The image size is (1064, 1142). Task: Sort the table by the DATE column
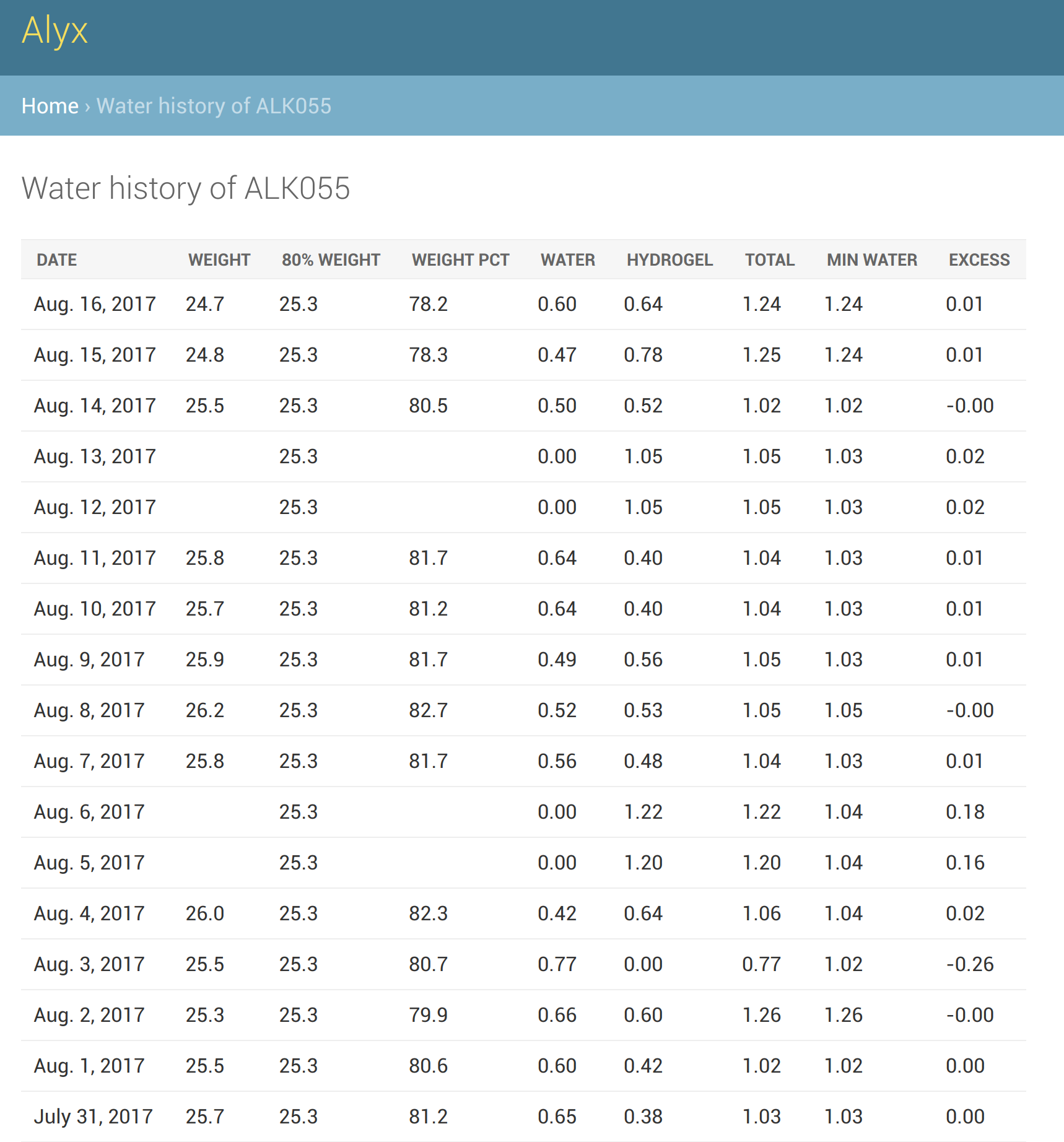pyautogui.click(x=56, y=259)
